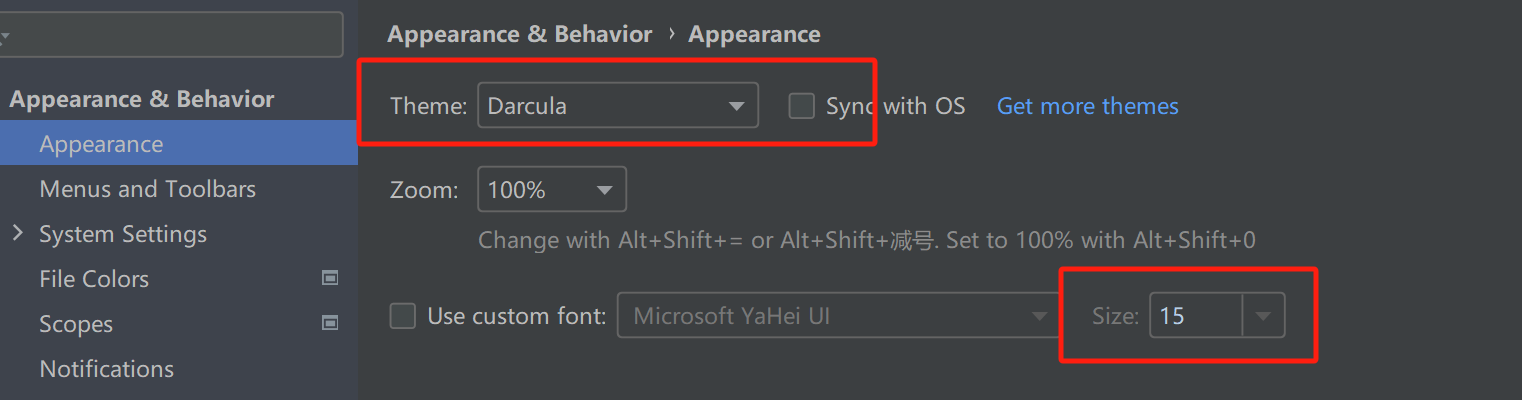Select Appearance & Behavior category in sidebar

141,99
